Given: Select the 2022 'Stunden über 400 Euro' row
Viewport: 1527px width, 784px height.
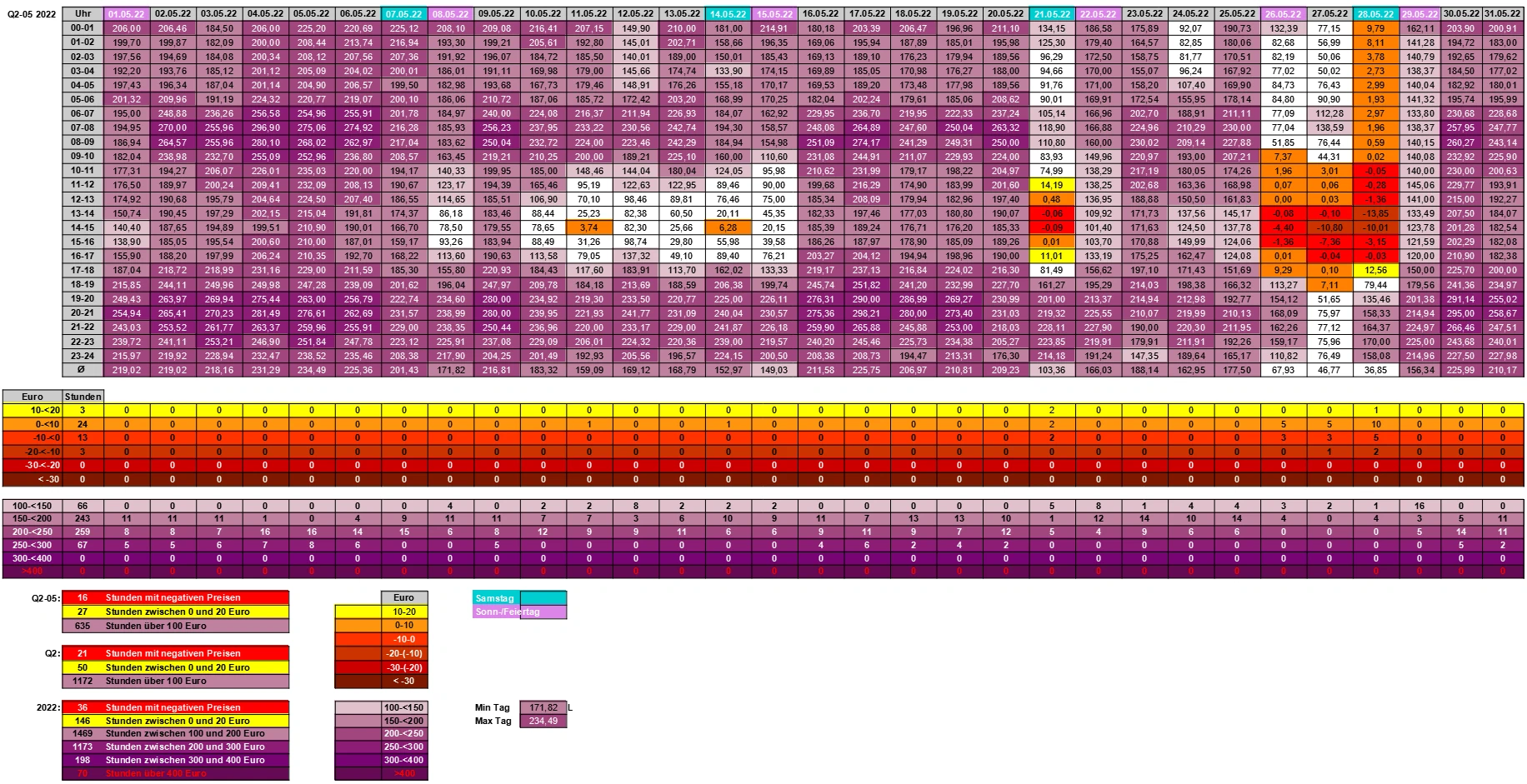Looking at the screenshot, I should 175,774.
